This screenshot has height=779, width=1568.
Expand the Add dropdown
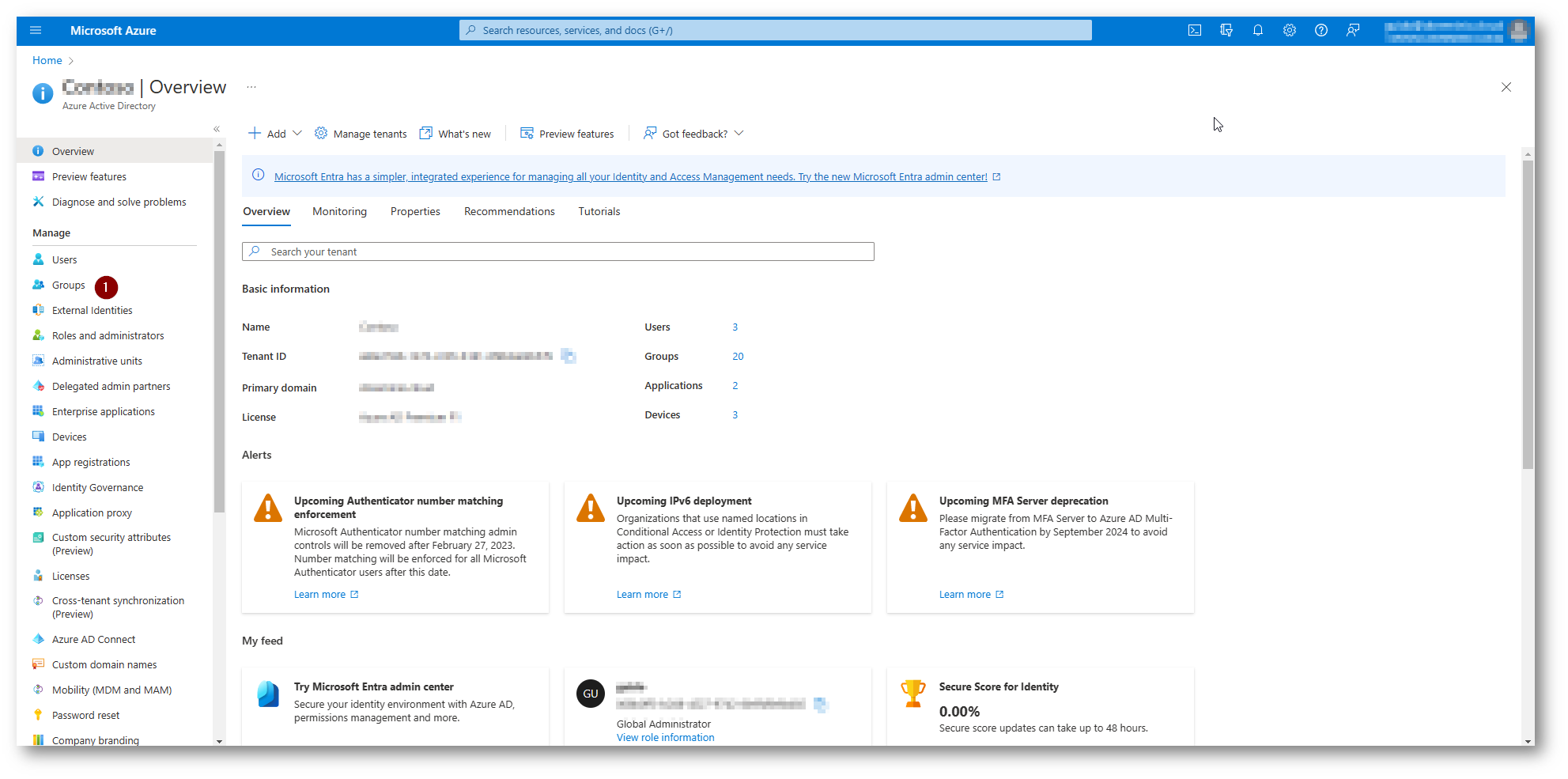click(275, 134)
